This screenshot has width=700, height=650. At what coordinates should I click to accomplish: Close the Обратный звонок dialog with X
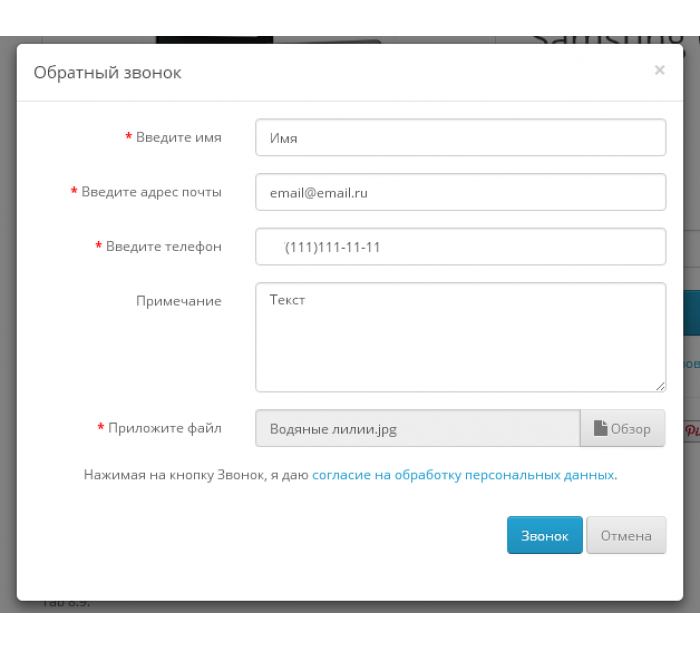659,70
